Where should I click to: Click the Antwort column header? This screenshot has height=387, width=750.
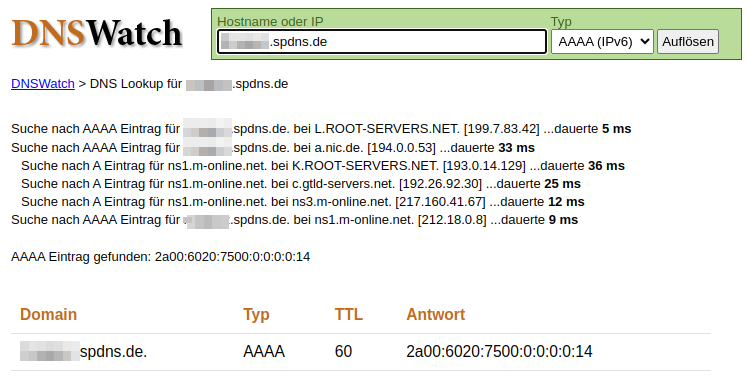435,314
